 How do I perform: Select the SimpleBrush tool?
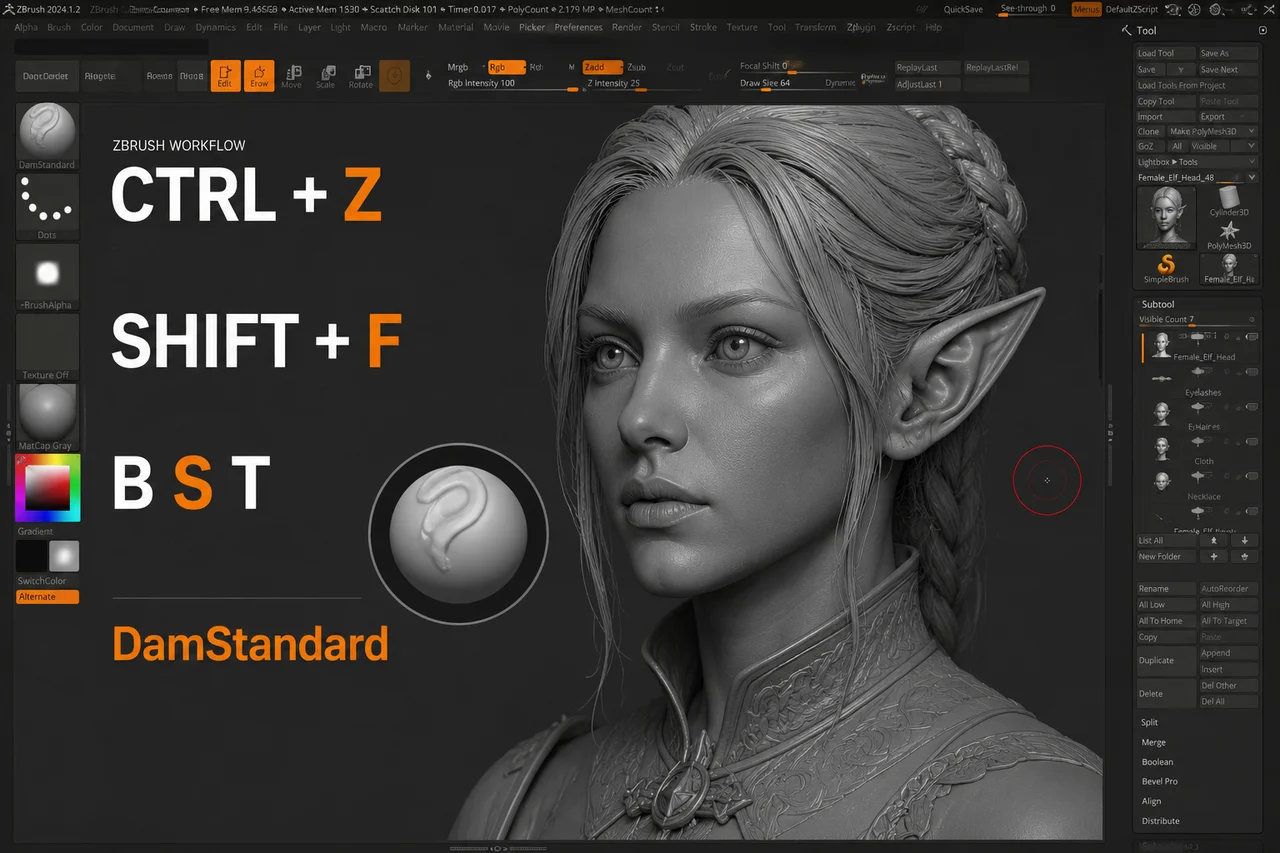(1166, 269)
